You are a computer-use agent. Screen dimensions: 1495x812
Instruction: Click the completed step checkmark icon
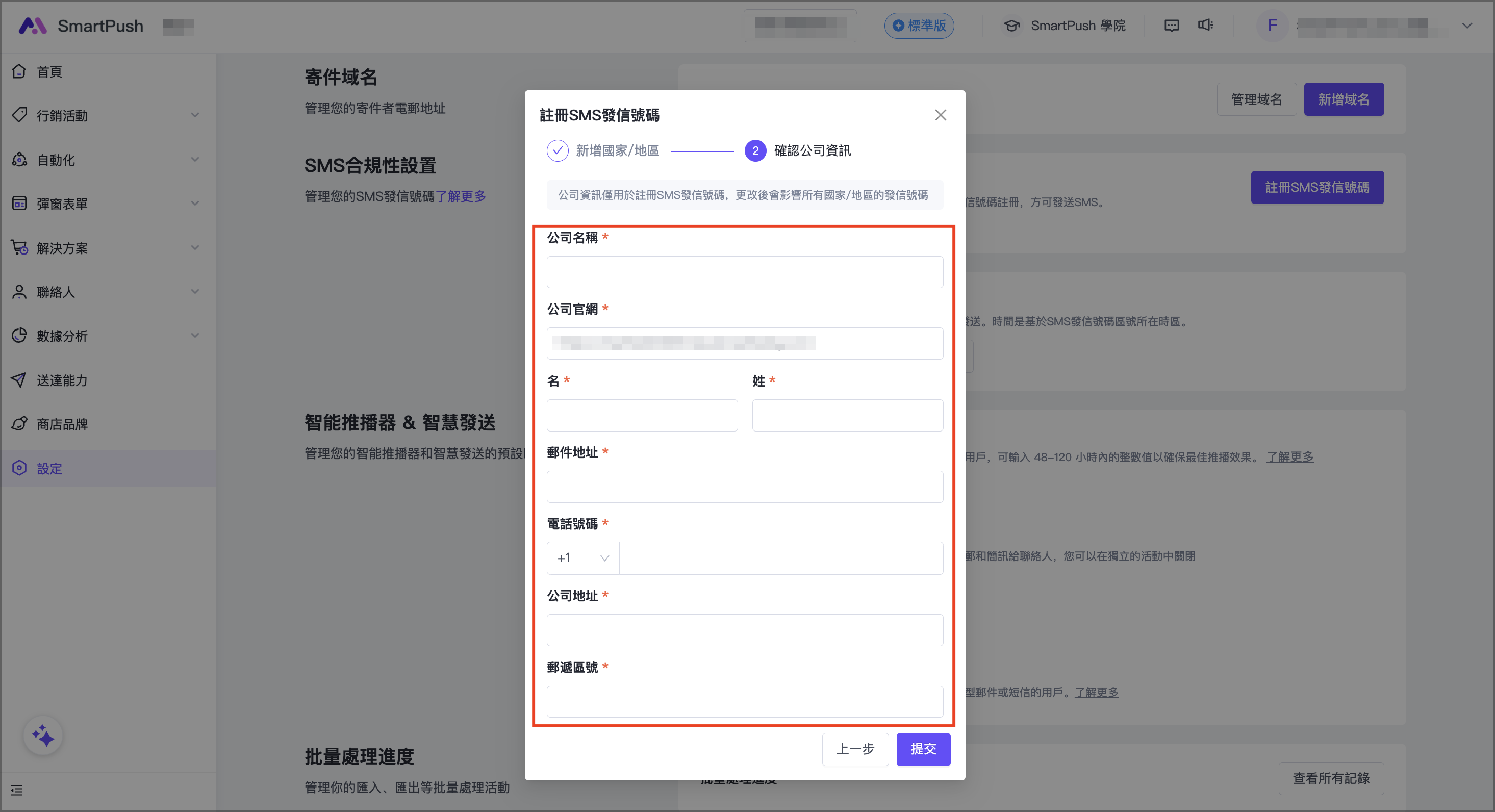point(557,151)
